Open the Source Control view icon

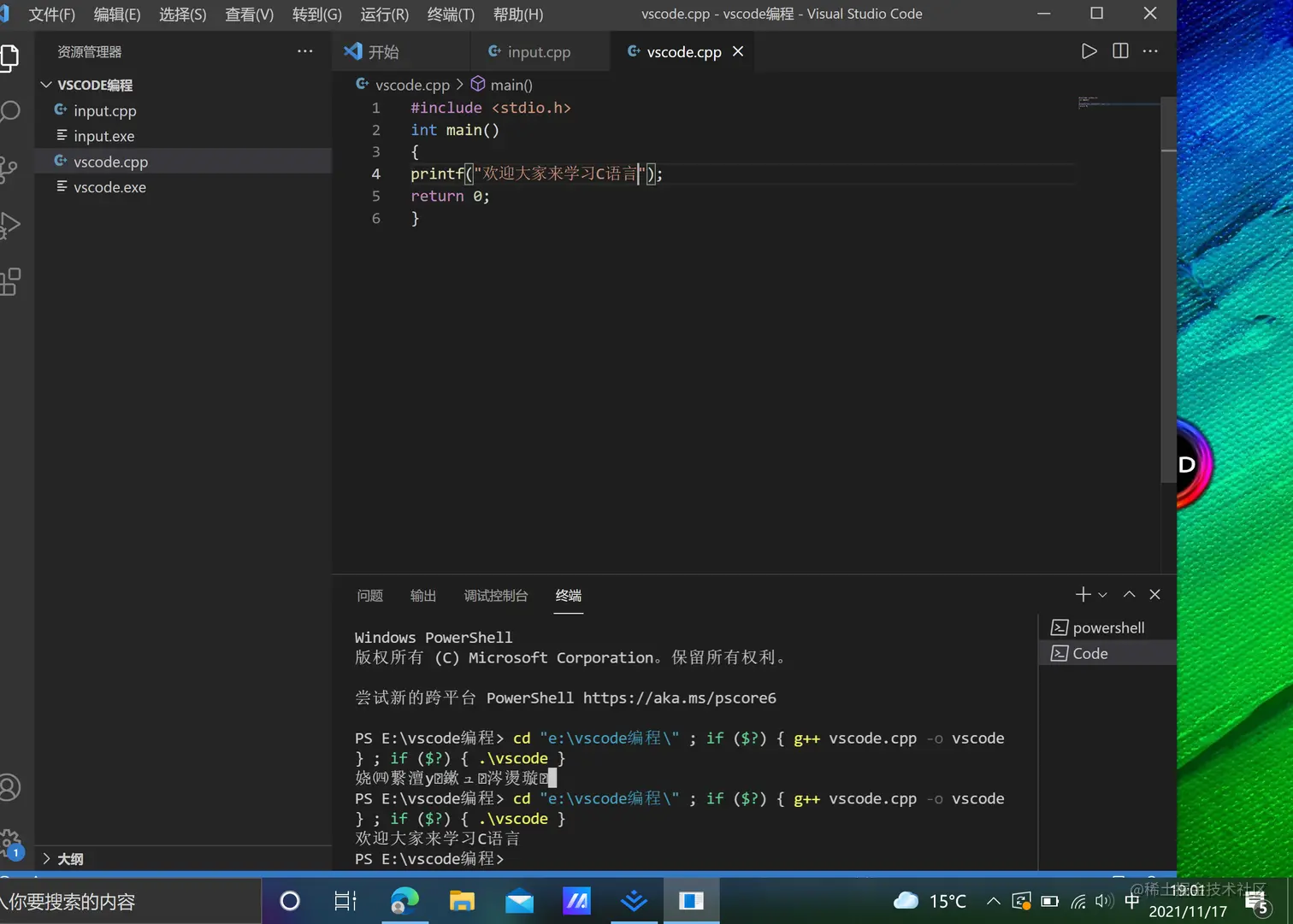pyautogui.click(x=9, y=168)
